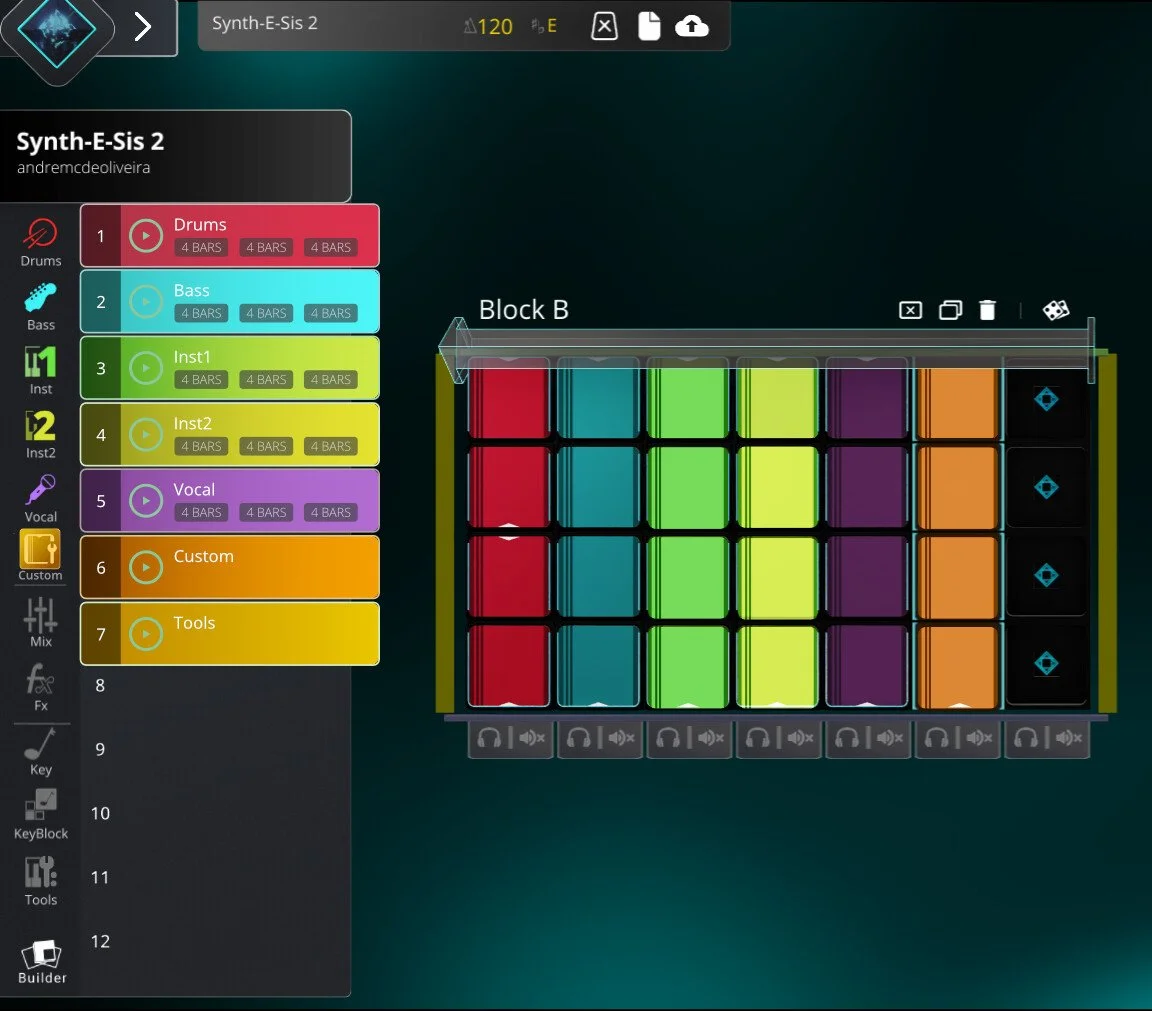The image size is (1152, 1011).
Task: Play the Inst2 pack preview
Action: (146, 434)
